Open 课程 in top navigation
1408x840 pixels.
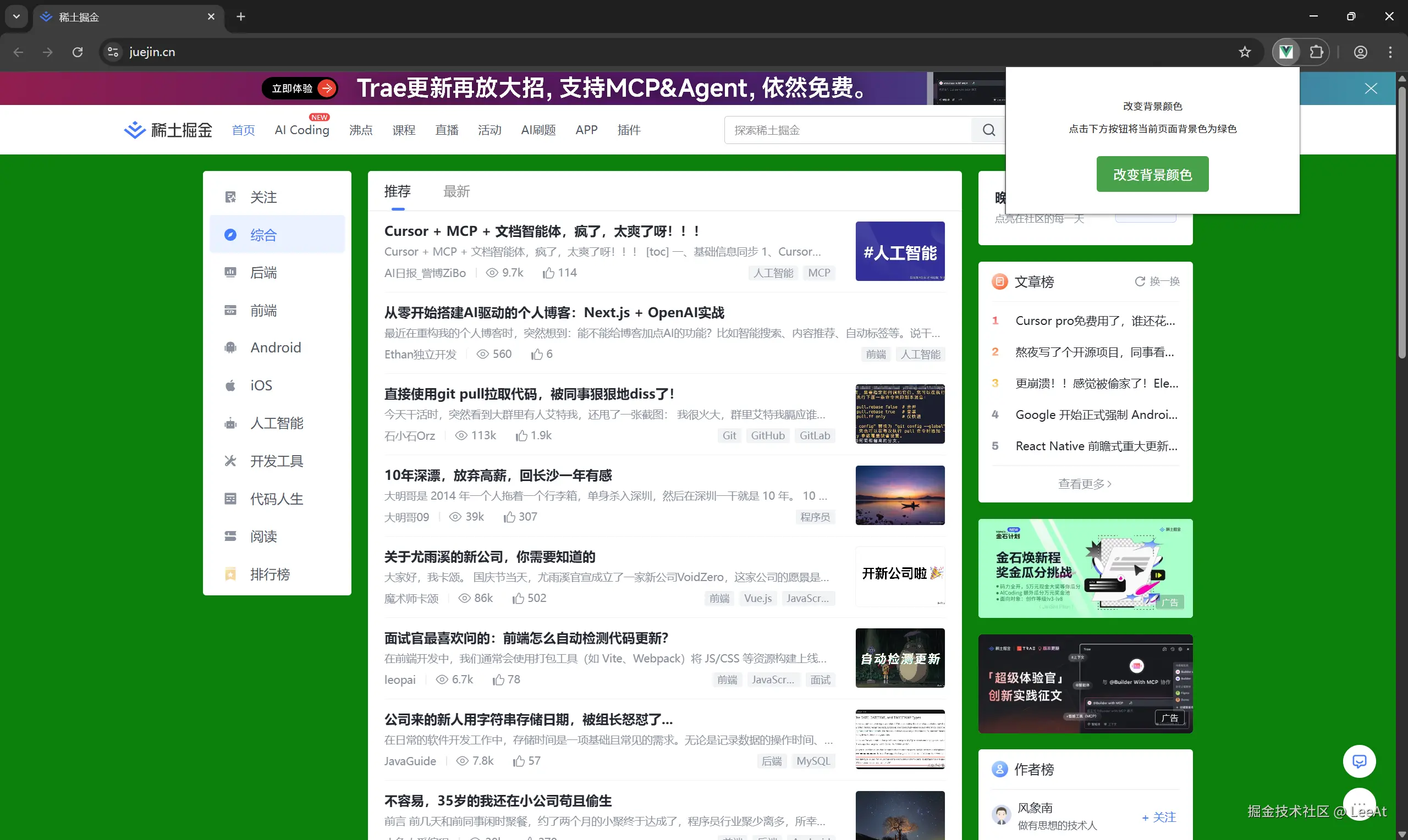coord(404,130)
